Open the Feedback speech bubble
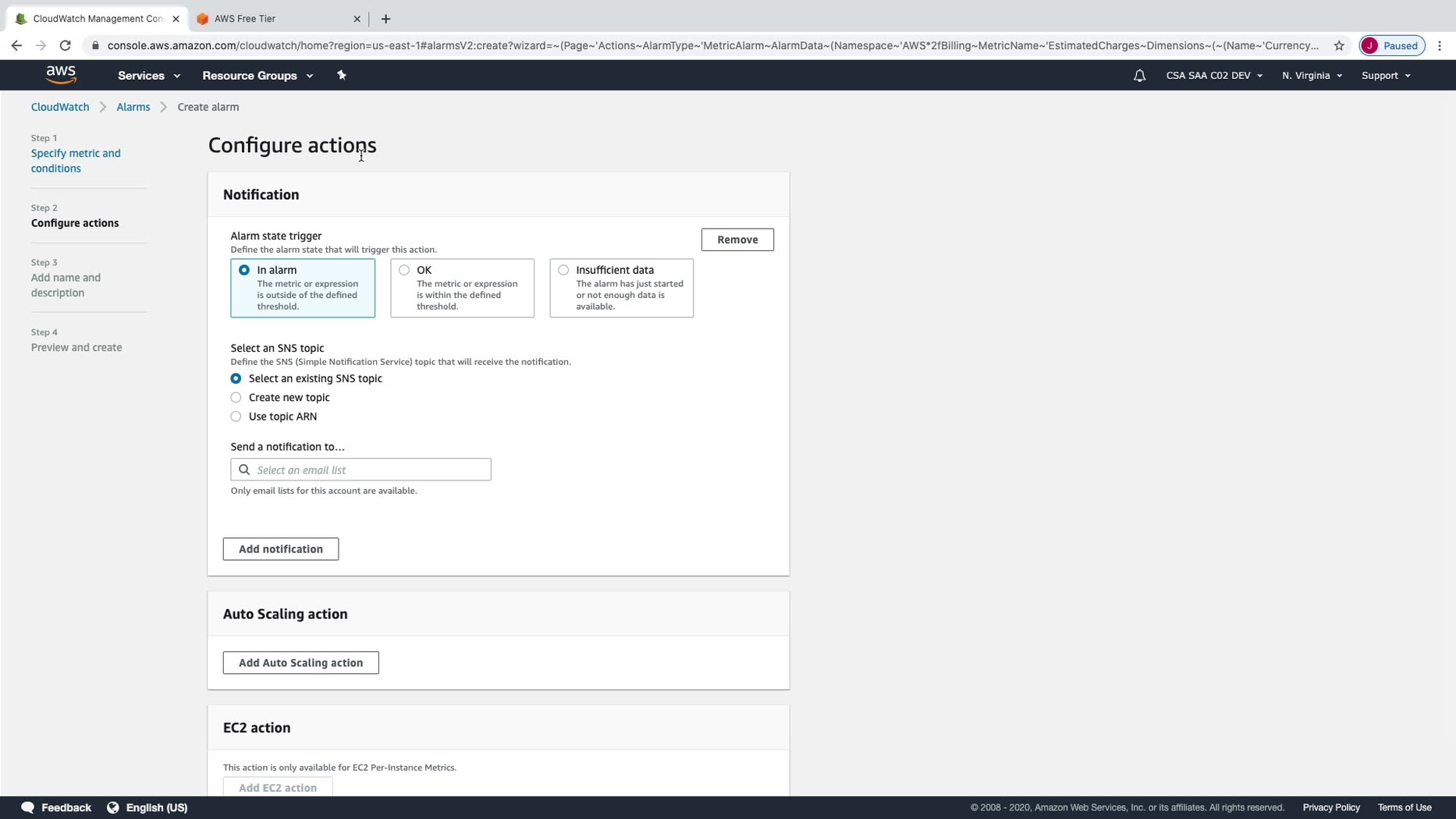 coord(56,807)
